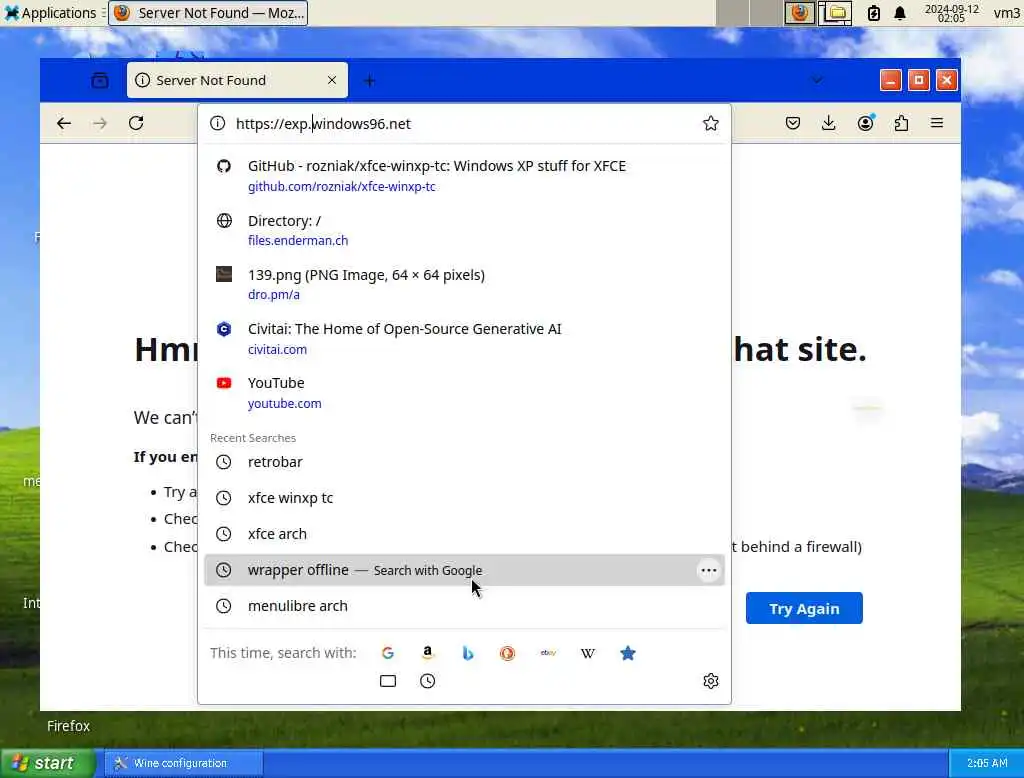Click the site information icon in address bar
Screen dimensions: 1024x778
click(x=217, y=123)
